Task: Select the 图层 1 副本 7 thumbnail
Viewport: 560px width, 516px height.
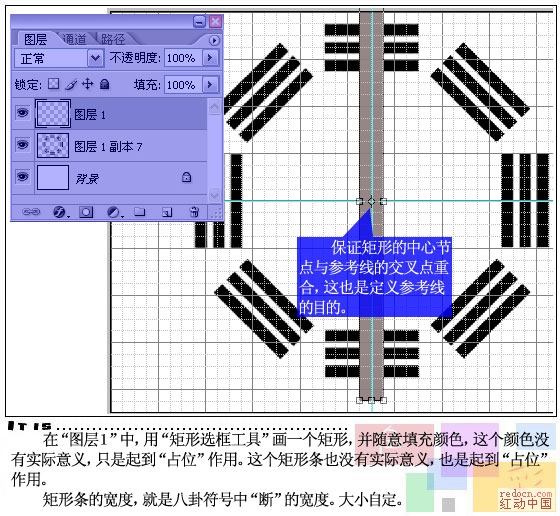Action: tap(53, 145)
